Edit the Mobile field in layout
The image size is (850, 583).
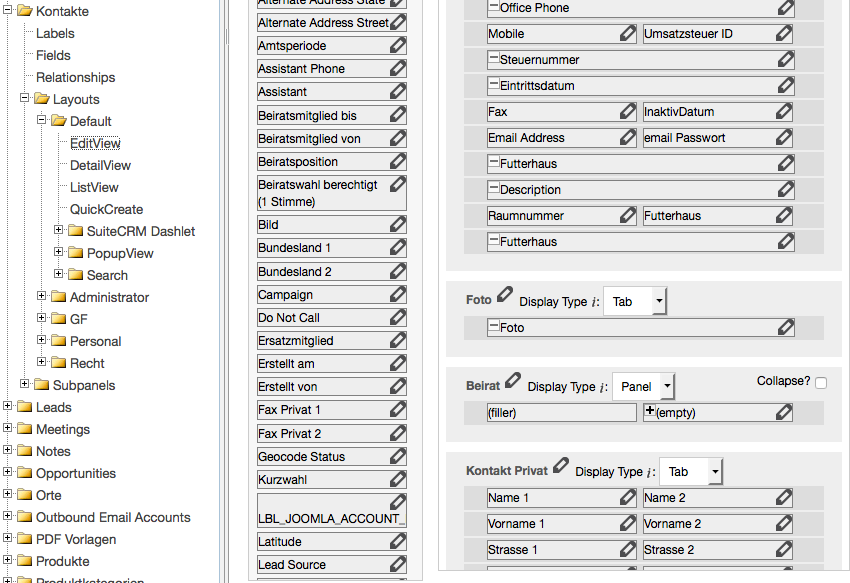pos(627,34)
